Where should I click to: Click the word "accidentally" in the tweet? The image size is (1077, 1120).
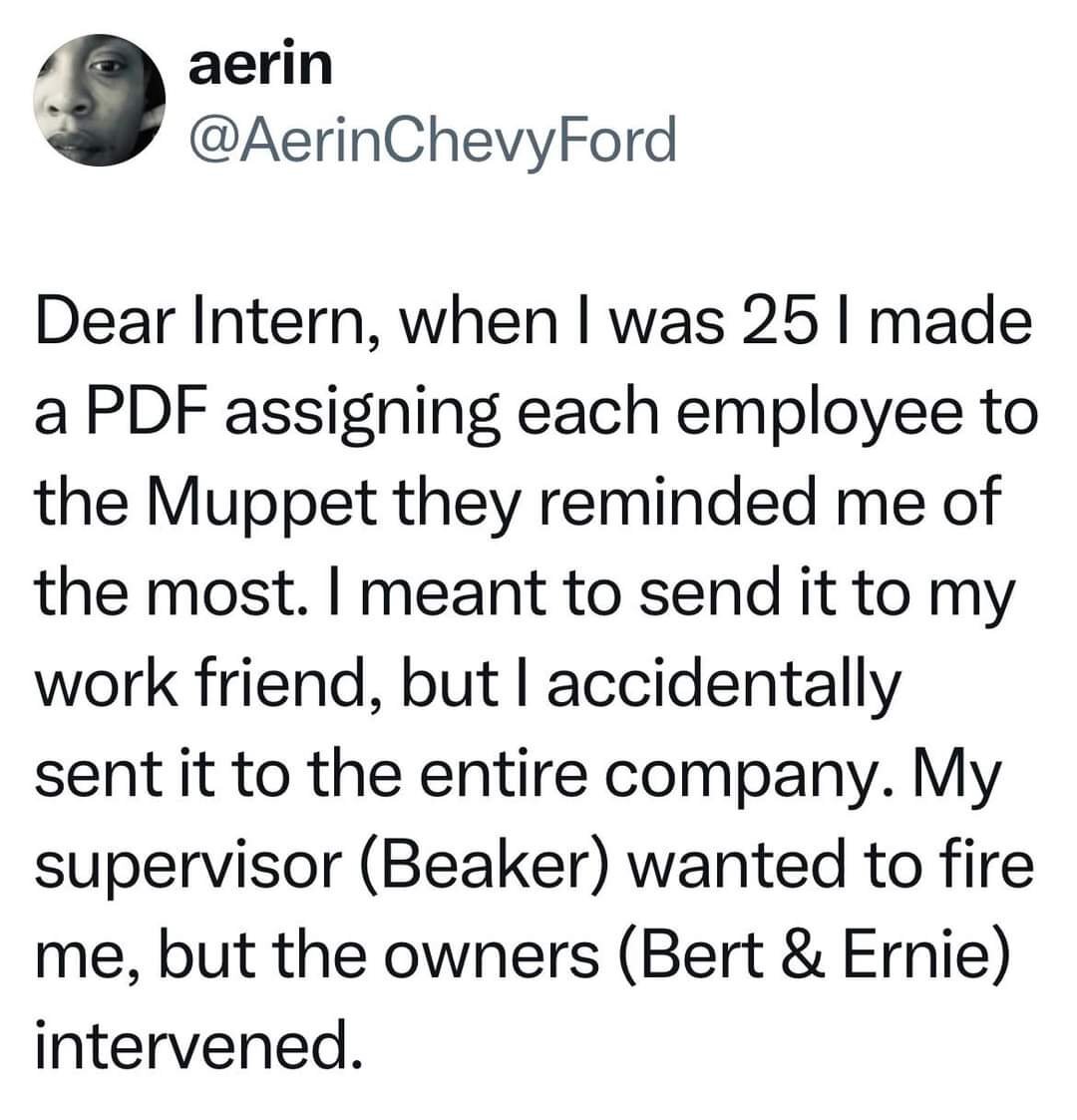(723, 682)
